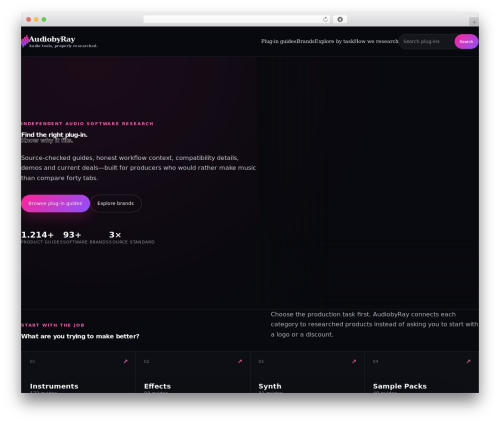Click 'What are you trying to make better?' heading
Image resolution: width=500 pixels, height=423 pixels.
[80, 336]
